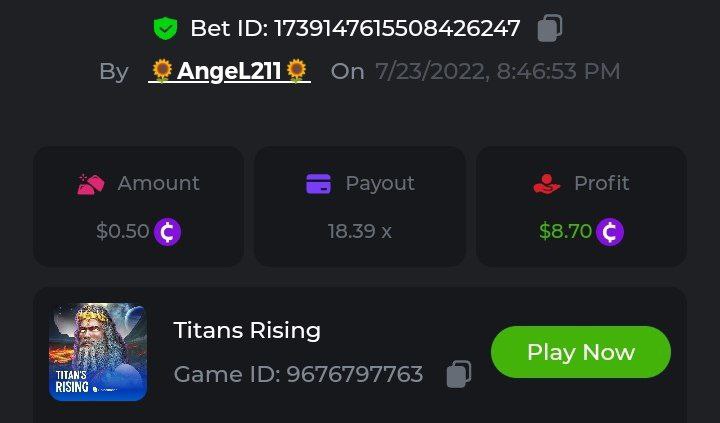Open AngeL211 user profile link
This screenshot has height=423, width=720.
coord(229,71)
